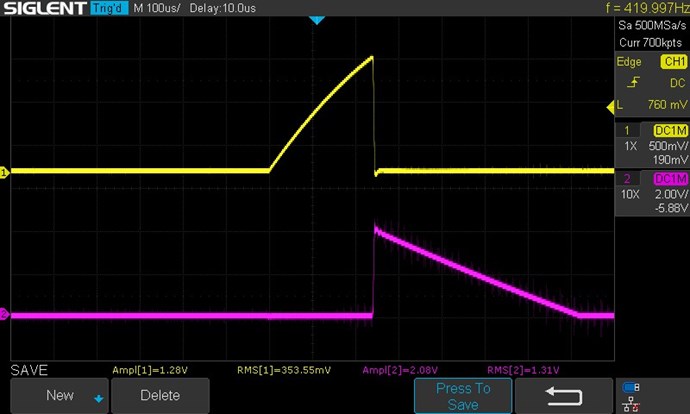The image size is (690, 414).
Task: Click the 10X channel 2 probe setting
Action: [x=630, y=194]
